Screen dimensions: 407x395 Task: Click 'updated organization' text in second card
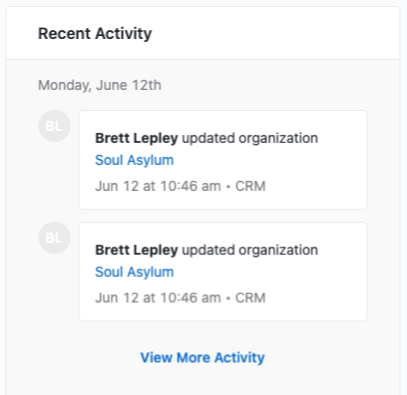tap(250, 250)
